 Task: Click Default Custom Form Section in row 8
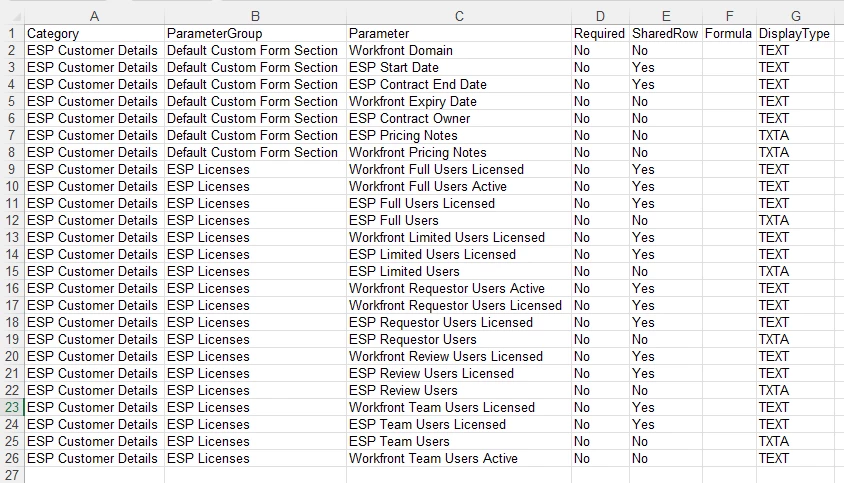[255, 152]
